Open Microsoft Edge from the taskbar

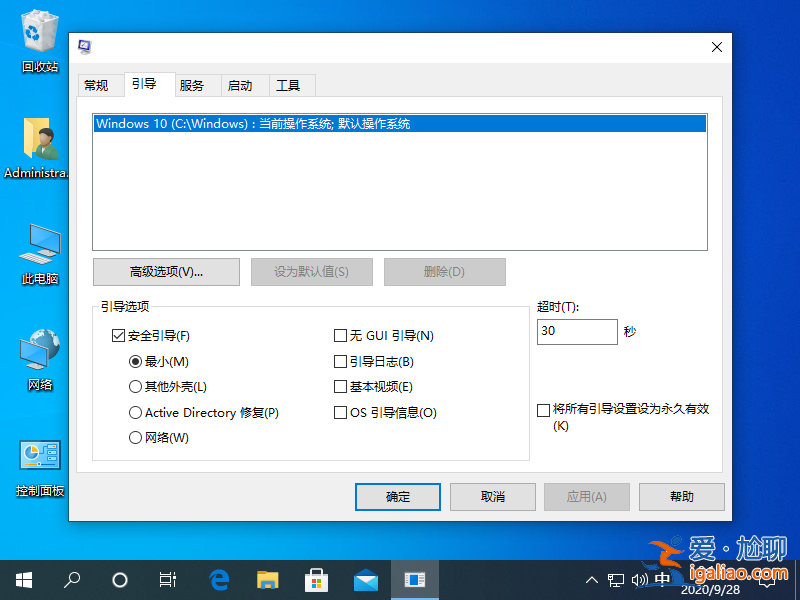[218, 579]
